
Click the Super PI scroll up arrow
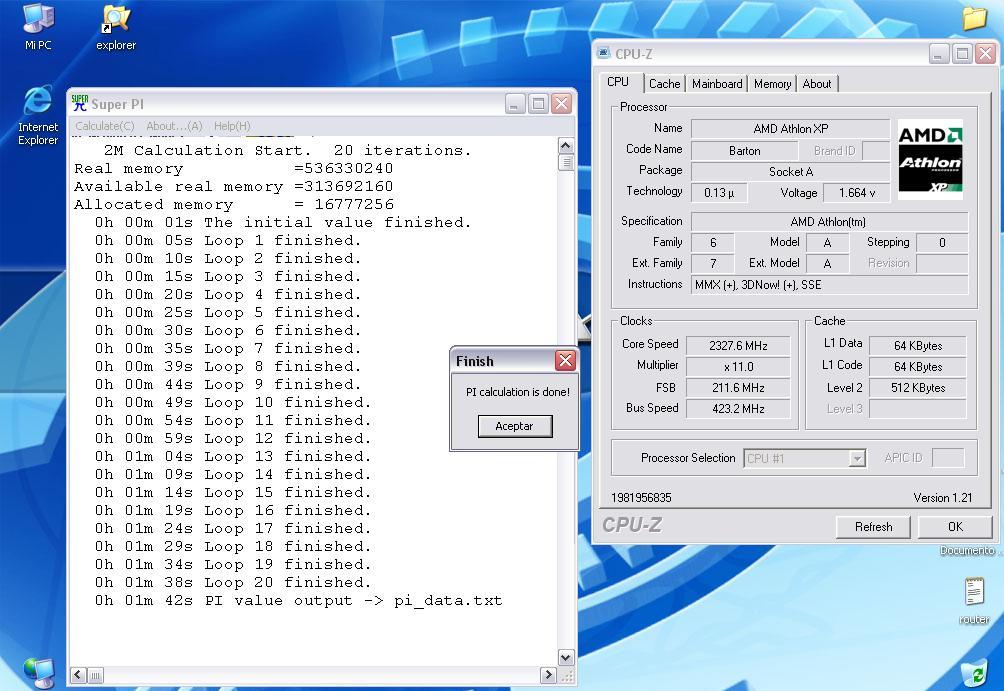point(566,146)
